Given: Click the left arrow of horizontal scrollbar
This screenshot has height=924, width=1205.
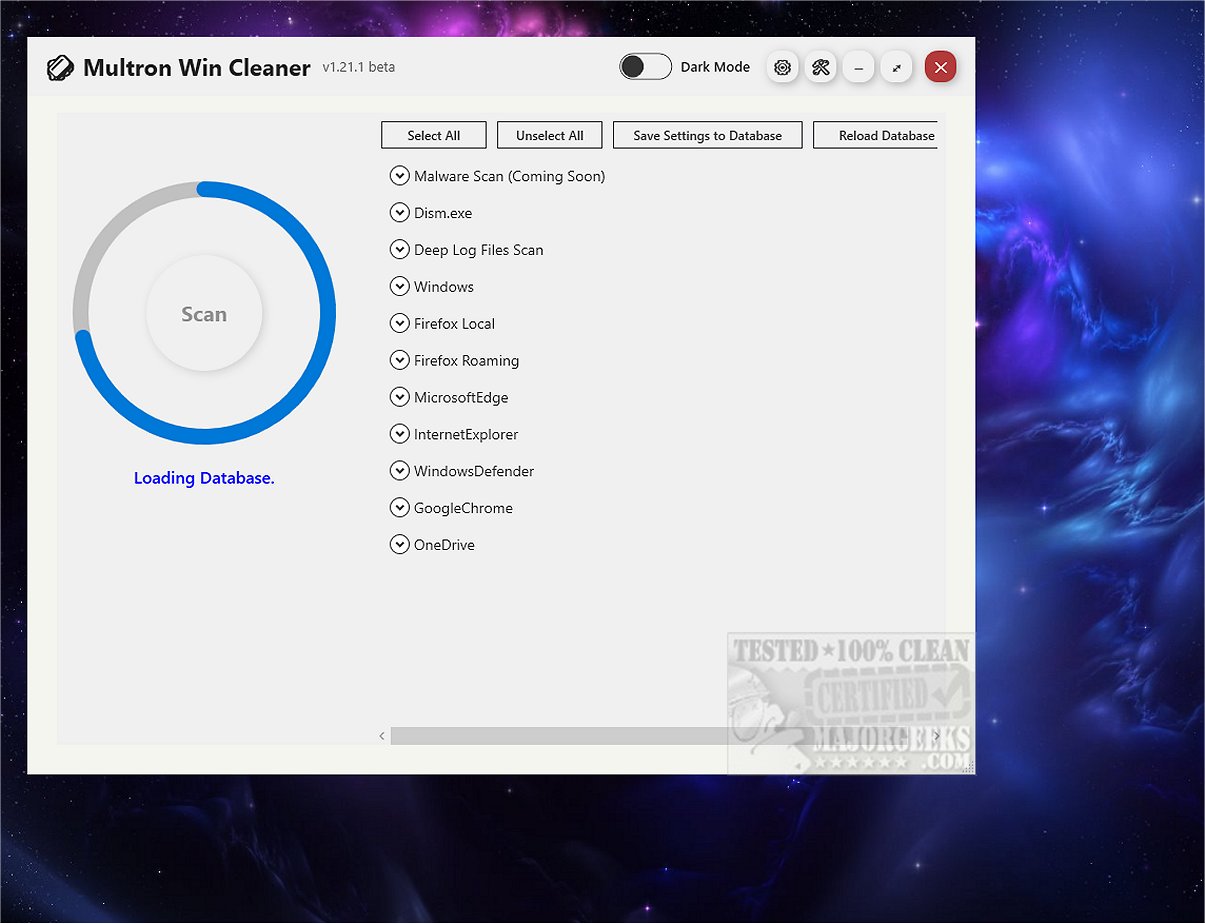Looking at the screenshot, I should pos(382,736).
